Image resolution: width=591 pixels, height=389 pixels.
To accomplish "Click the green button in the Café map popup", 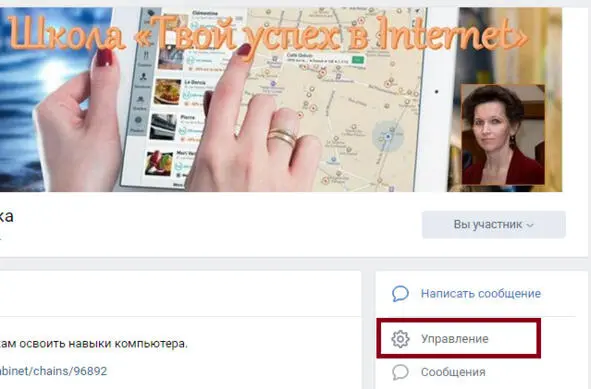I will pyautogui.click(x=357, y=60).
